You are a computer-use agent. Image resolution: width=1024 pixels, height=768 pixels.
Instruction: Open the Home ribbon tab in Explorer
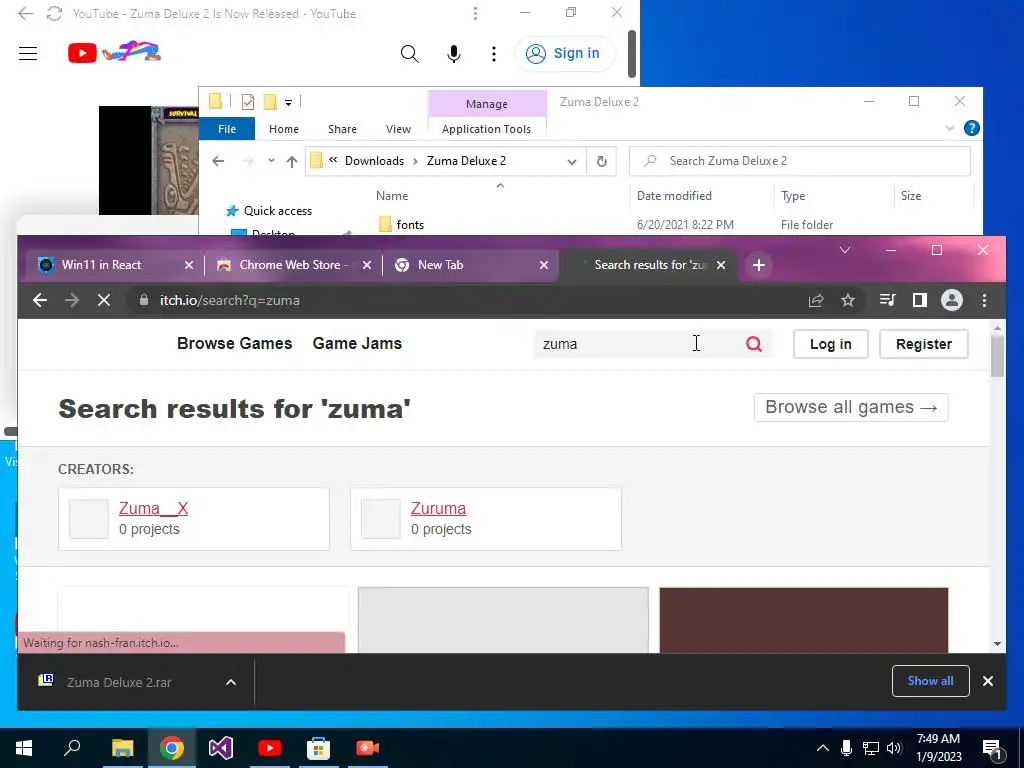click(283, 129)
